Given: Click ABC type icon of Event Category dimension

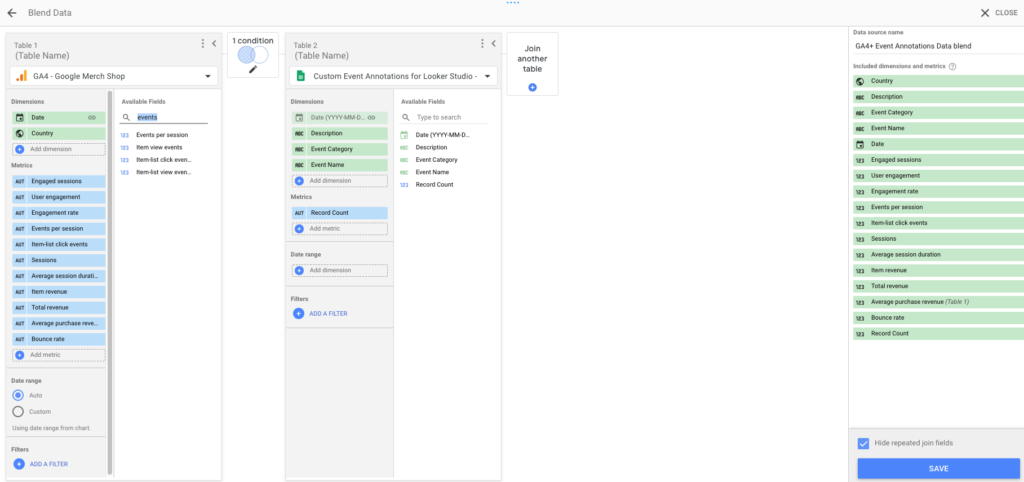Looking at the screenshot, I should 299,149.
